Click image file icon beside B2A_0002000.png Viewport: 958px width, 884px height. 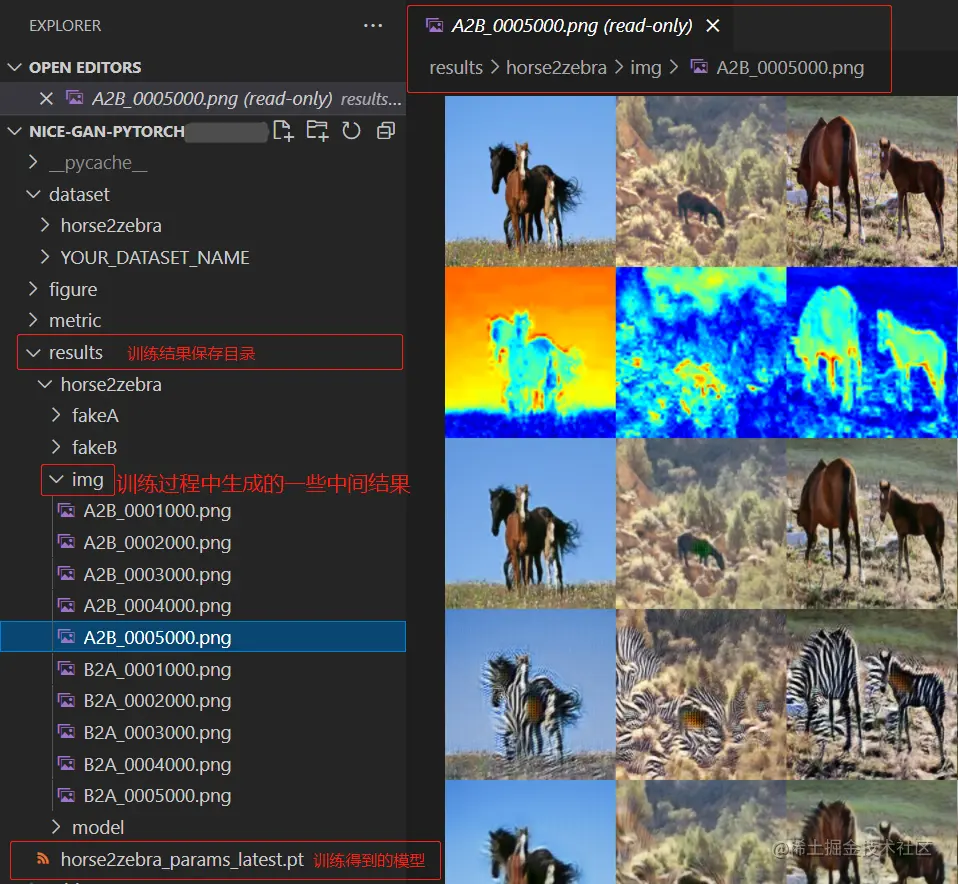[66, 700]
